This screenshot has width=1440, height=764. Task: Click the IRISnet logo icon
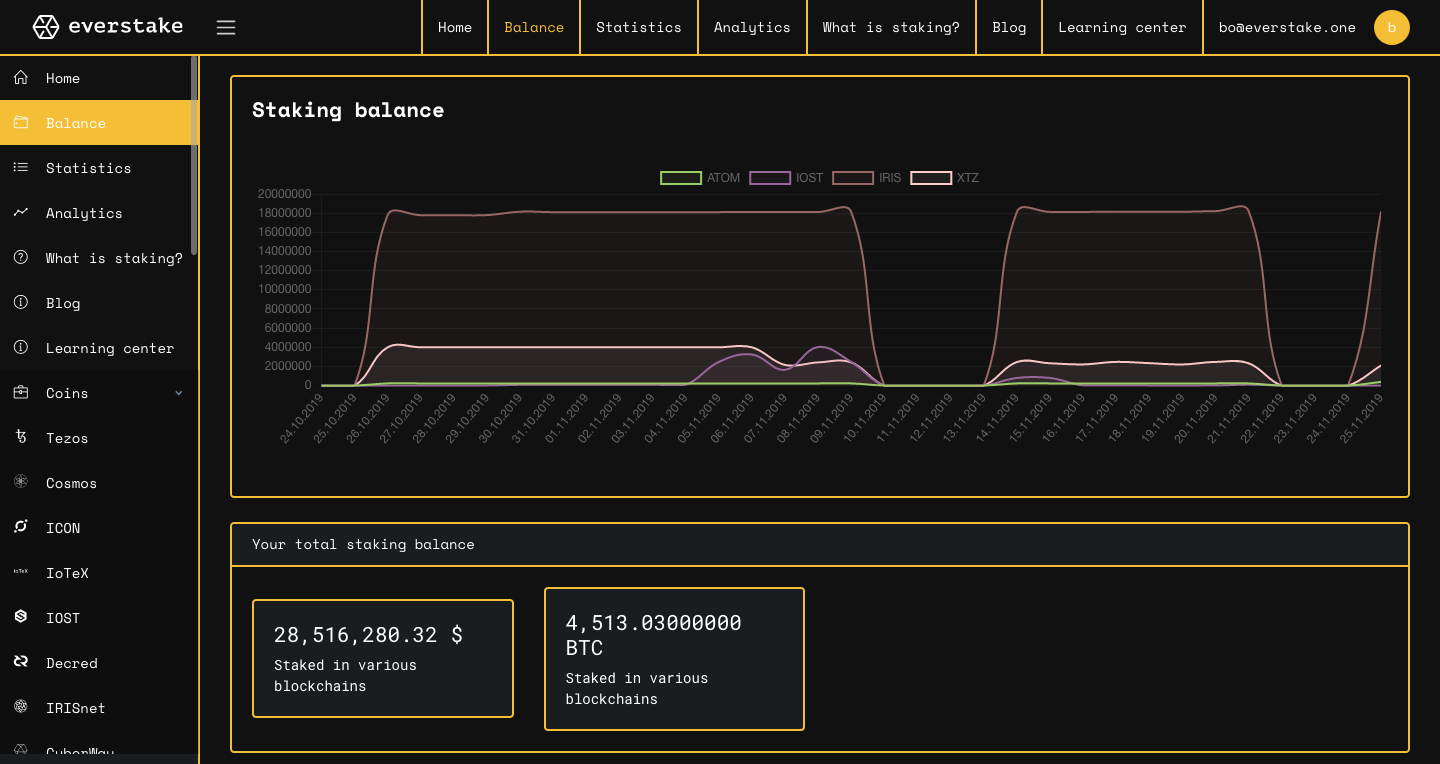(x=21, y=707)
